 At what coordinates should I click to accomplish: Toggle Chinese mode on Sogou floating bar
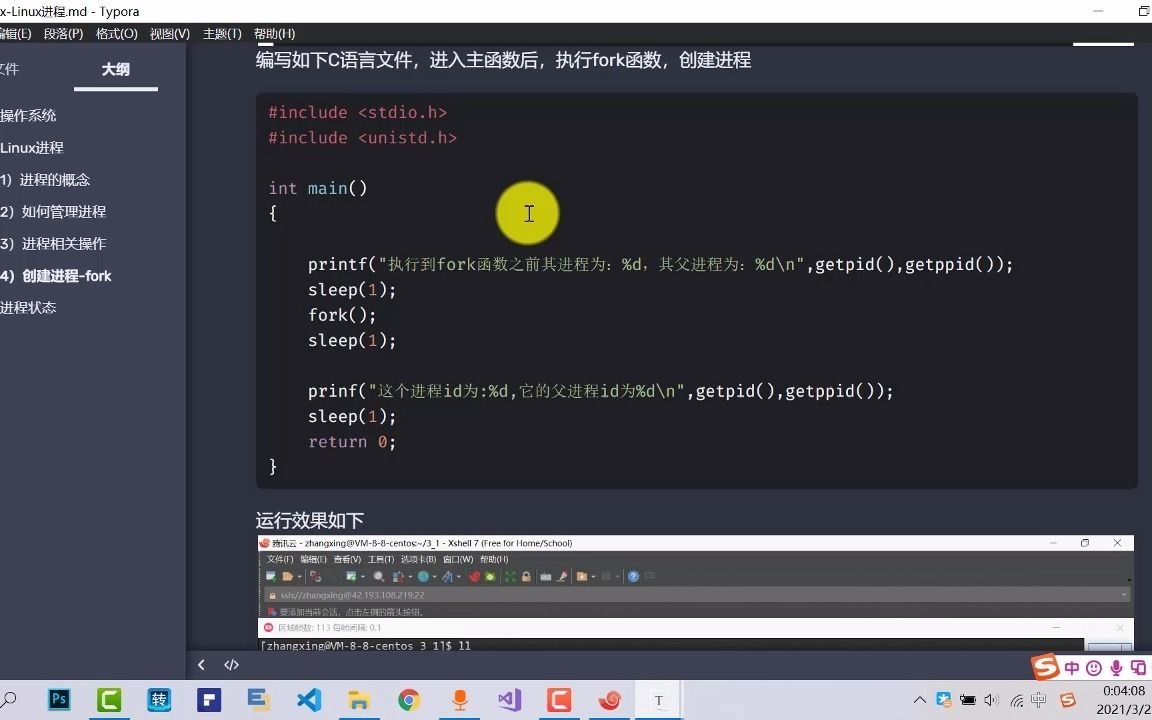1073,668
